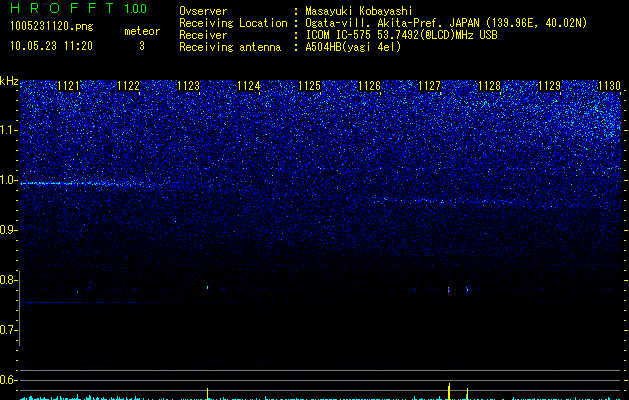629x400 pixels.
Task: Click the 1123 time axis label
Action: (x=189, y=86)
